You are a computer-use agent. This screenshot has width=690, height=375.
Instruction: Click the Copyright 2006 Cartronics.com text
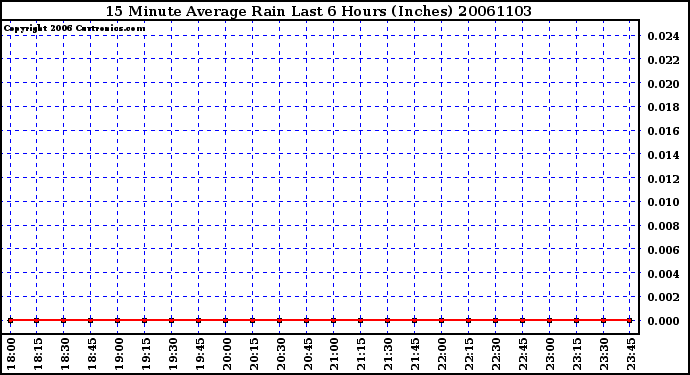point(74,29)
